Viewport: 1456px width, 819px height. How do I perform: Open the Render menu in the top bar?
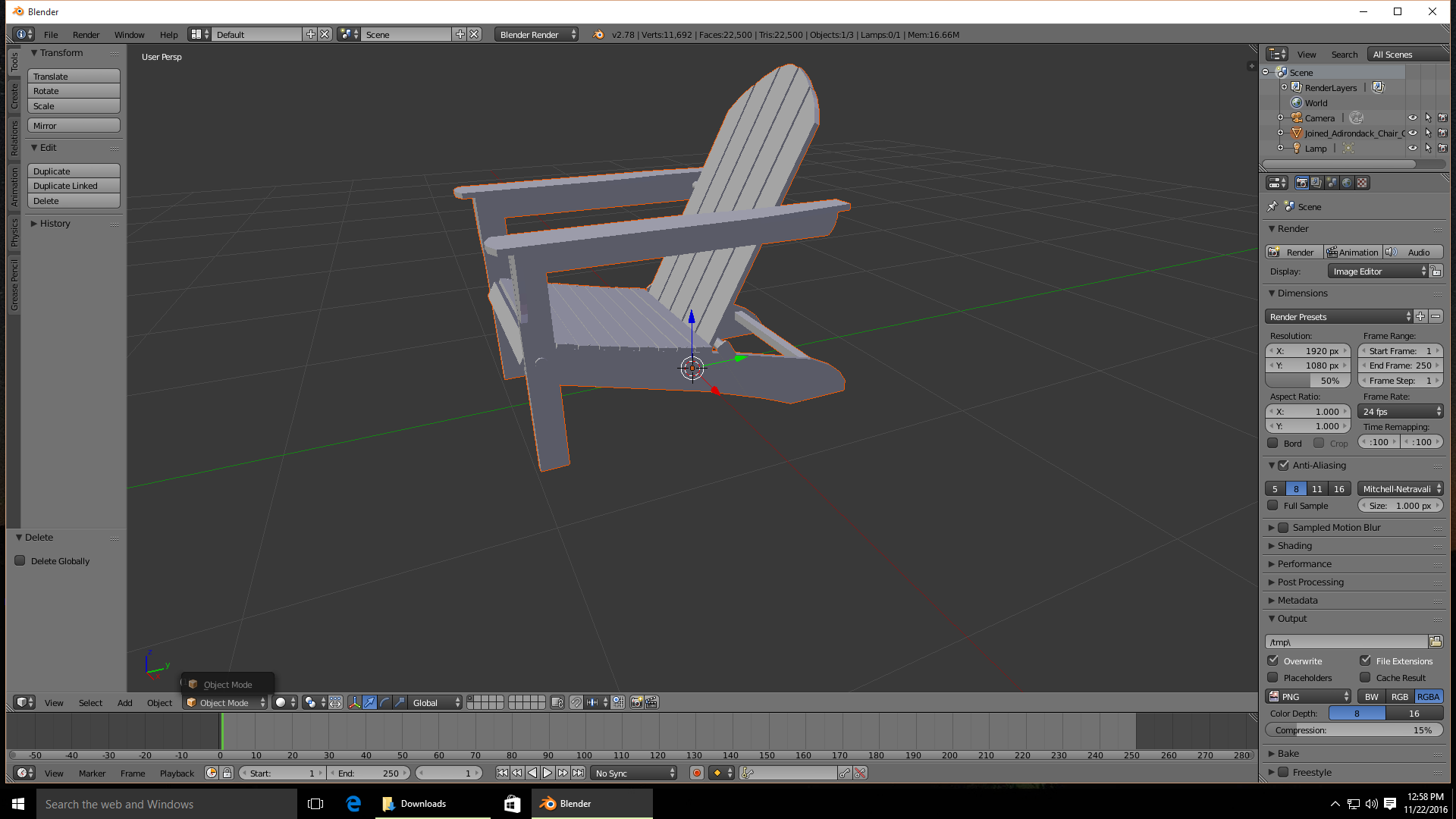point(86,35)
